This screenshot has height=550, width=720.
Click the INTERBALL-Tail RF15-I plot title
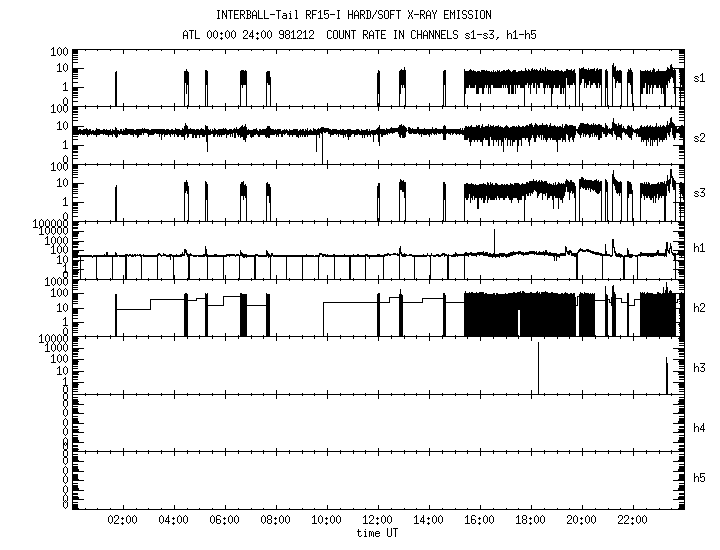354,15
